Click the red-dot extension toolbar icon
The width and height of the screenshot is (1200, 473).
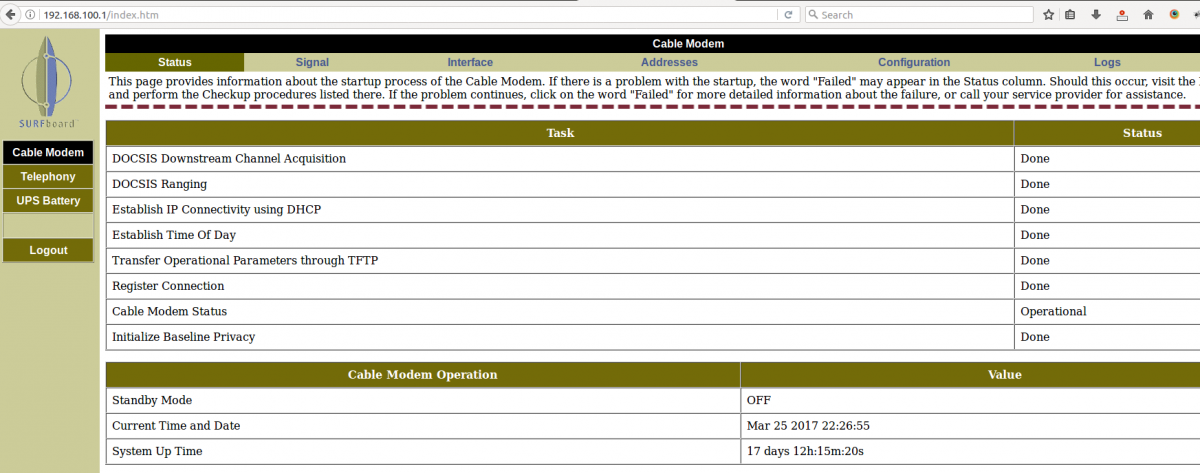click(1122, 15)
